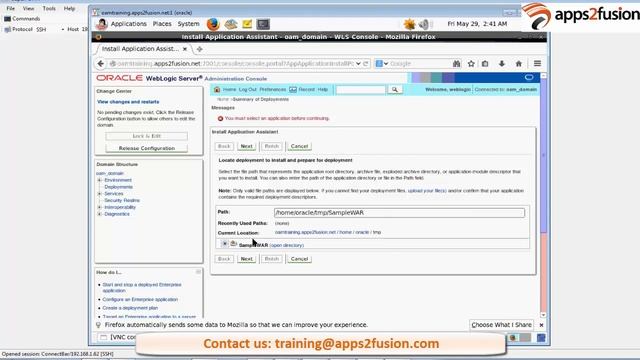Click the top Cancel button
640x360 pixels.
[299, 146]
